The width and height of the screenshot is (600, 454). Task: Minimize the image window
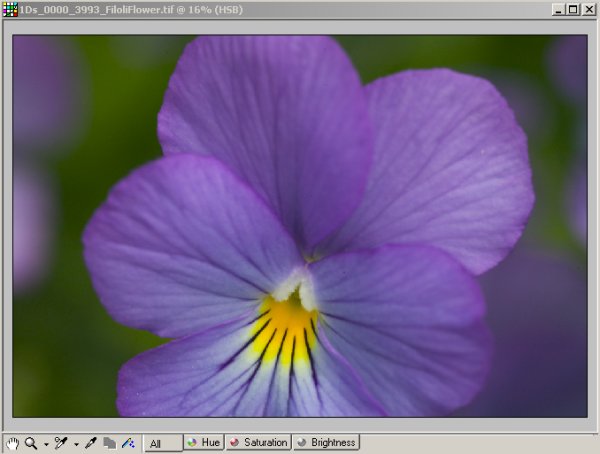[559, 10]
